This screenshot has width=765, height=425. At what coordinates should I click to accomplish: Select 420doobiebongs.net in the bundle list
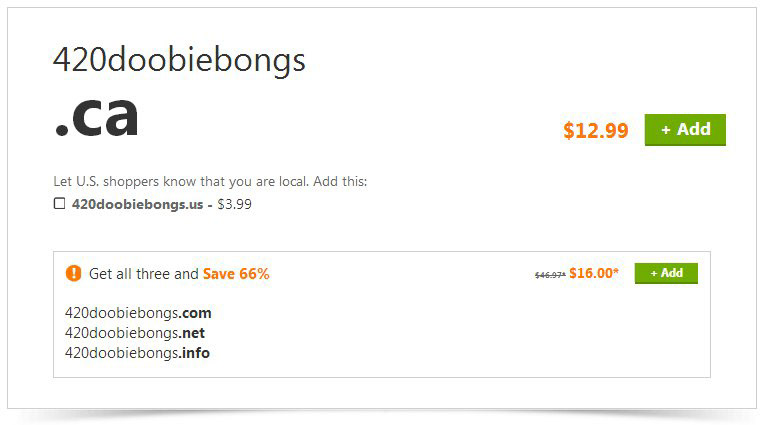coord(135,333)
